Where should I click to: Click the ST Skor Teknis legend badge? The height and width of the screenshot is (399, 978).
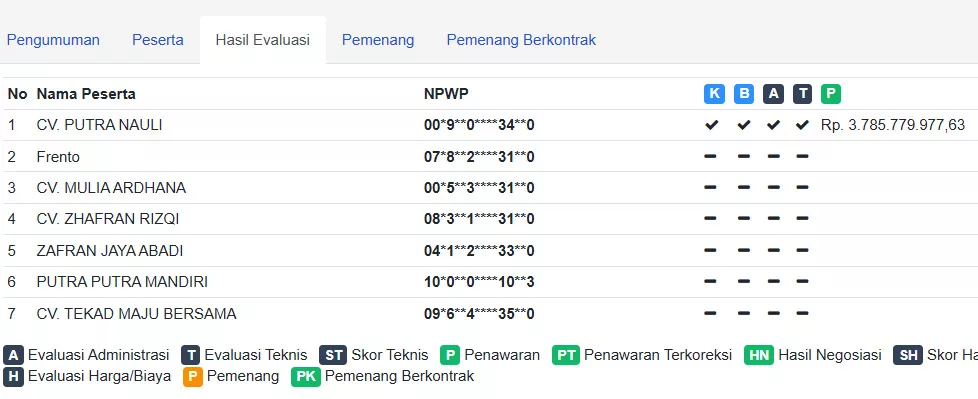[332, 355]
